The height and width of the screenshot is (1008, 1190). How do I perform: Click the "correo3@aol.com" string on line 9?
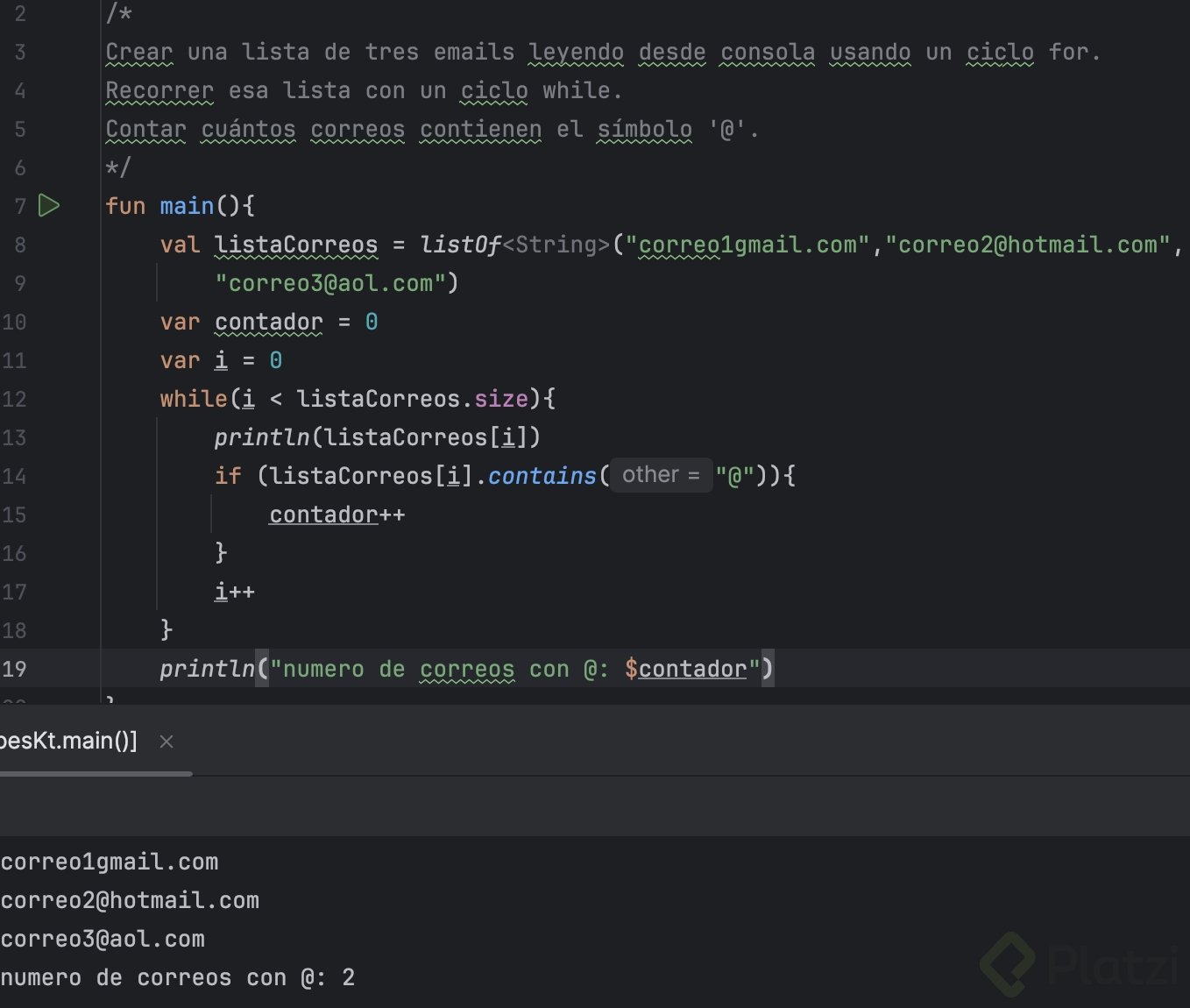point(330,283)
